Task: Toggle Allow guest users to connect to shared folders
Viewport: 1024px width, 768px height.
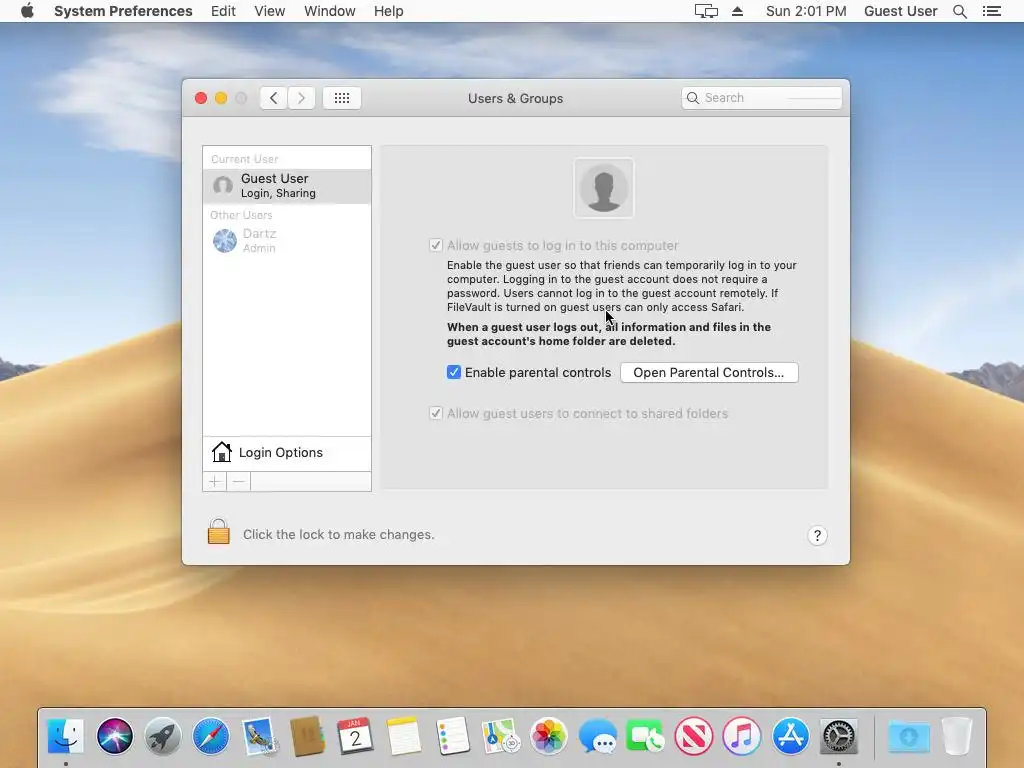Action: click(436, 413)
